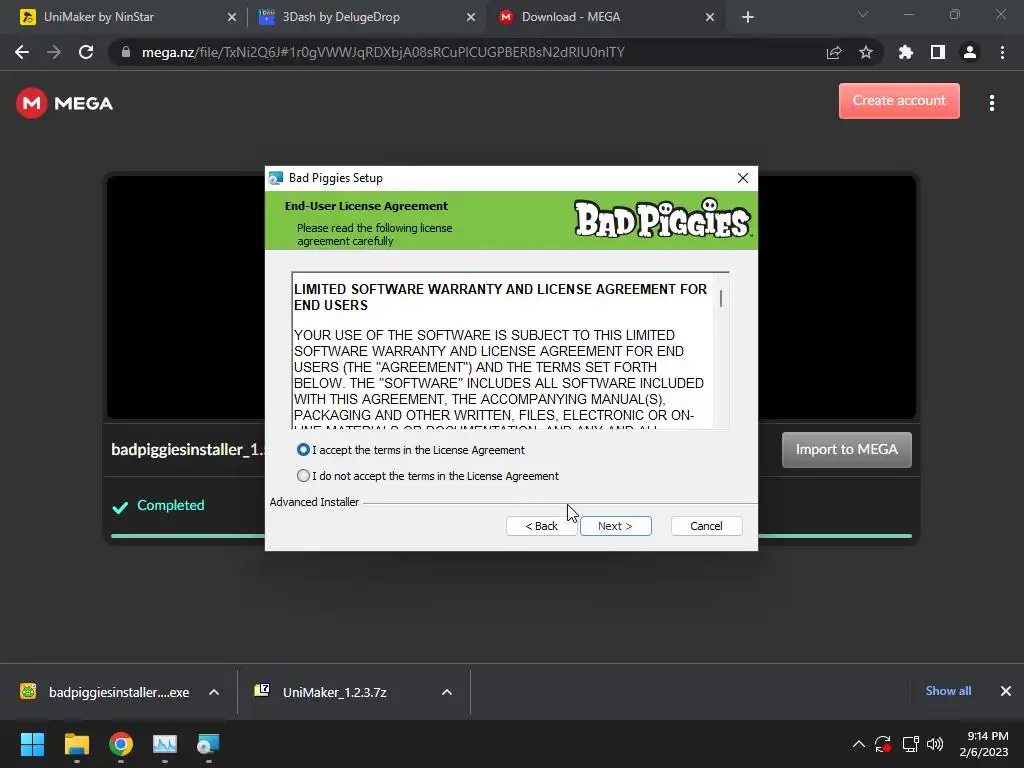Open volume control tray icon

[x=935, y=744]
